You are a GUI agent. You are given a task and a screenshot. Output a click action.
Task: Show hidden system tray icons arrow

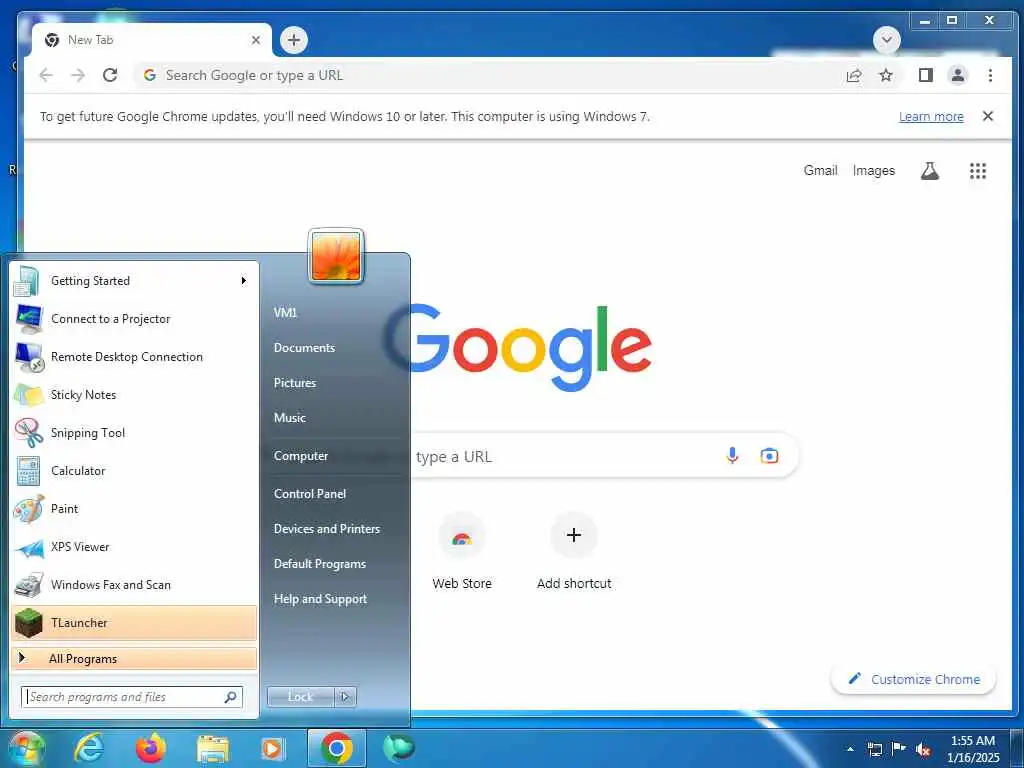(850, 749)
